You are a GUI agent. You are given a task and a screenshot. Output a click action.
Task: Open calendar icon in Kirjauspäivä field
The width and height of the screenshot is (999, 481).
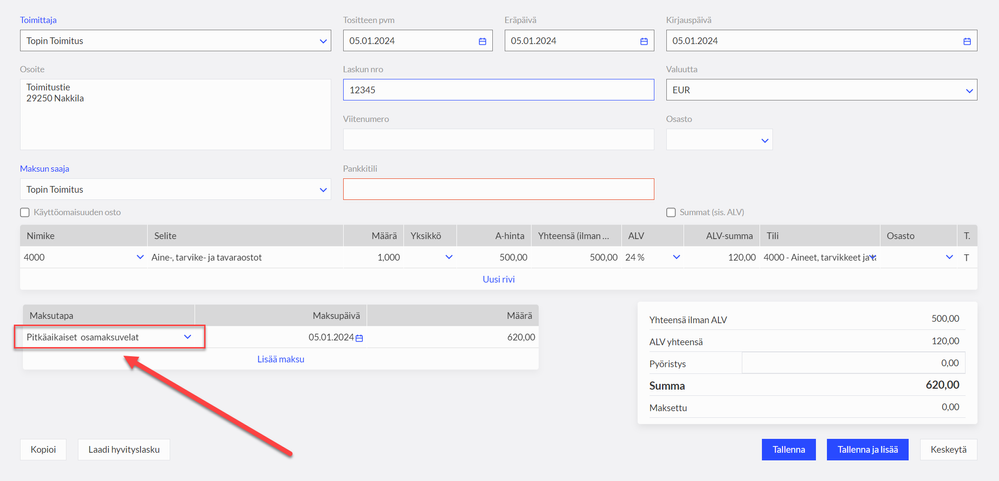(x=967, y=41)
